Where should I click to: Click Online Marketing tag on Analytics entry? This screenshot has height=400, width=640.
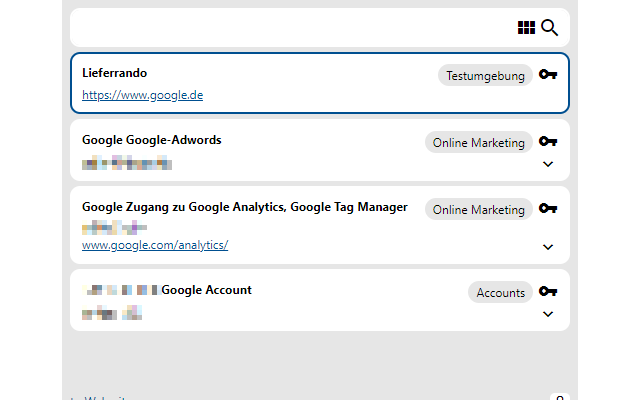(478, 209)
